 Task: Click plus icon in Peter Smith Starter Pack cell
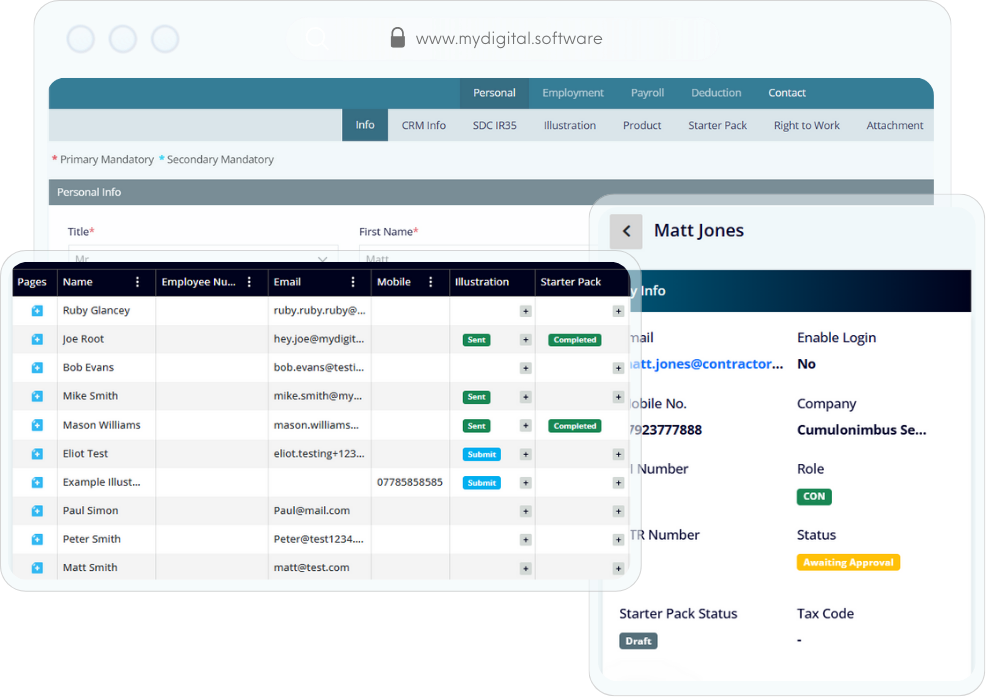pos(618,540)
